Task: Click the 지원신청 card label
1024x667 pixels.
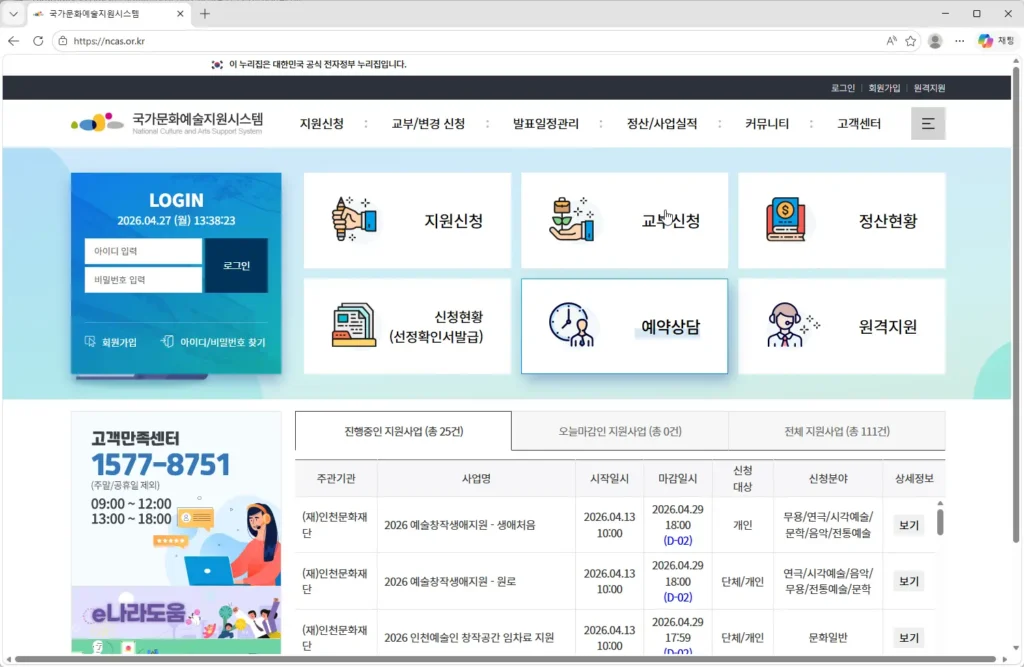Action: (x=453, y=221)
